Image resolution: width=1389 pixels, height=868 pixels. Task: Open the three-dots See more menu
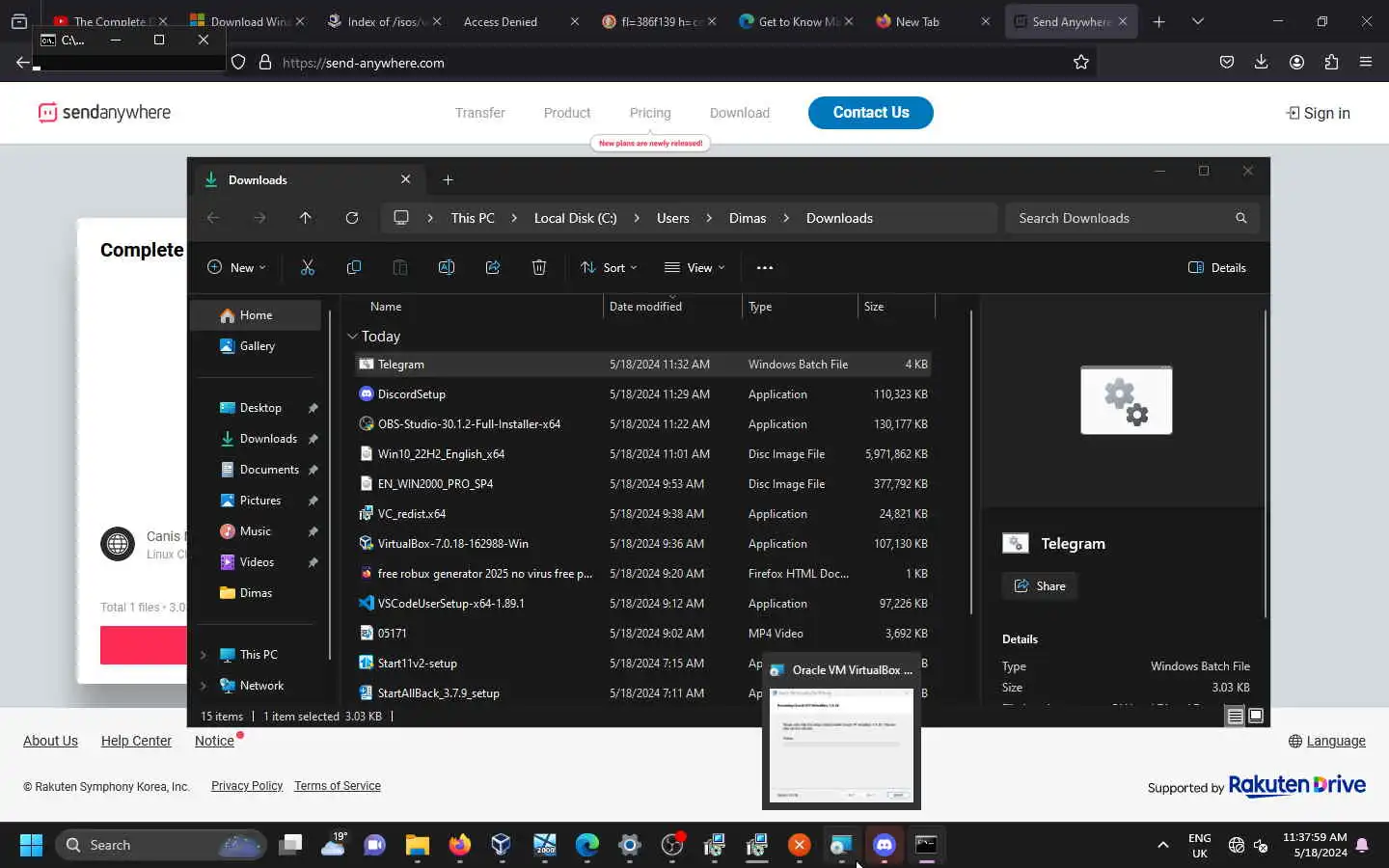(x=765, y=267)
